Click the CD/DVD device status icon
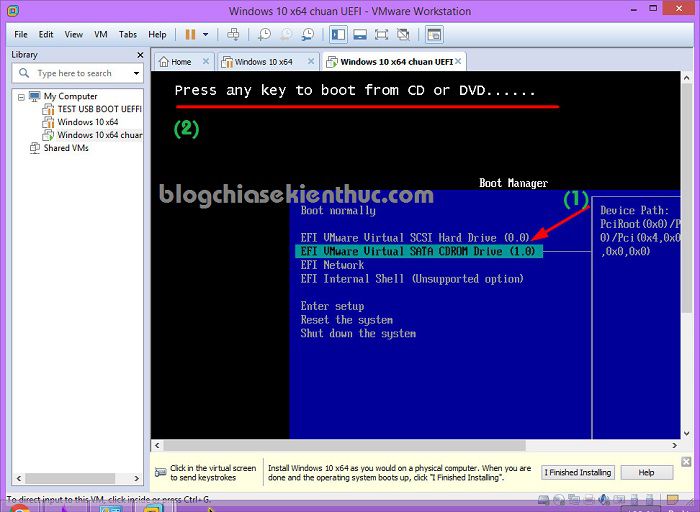This screenshot has height=512, width=700. tap(558, 500)
